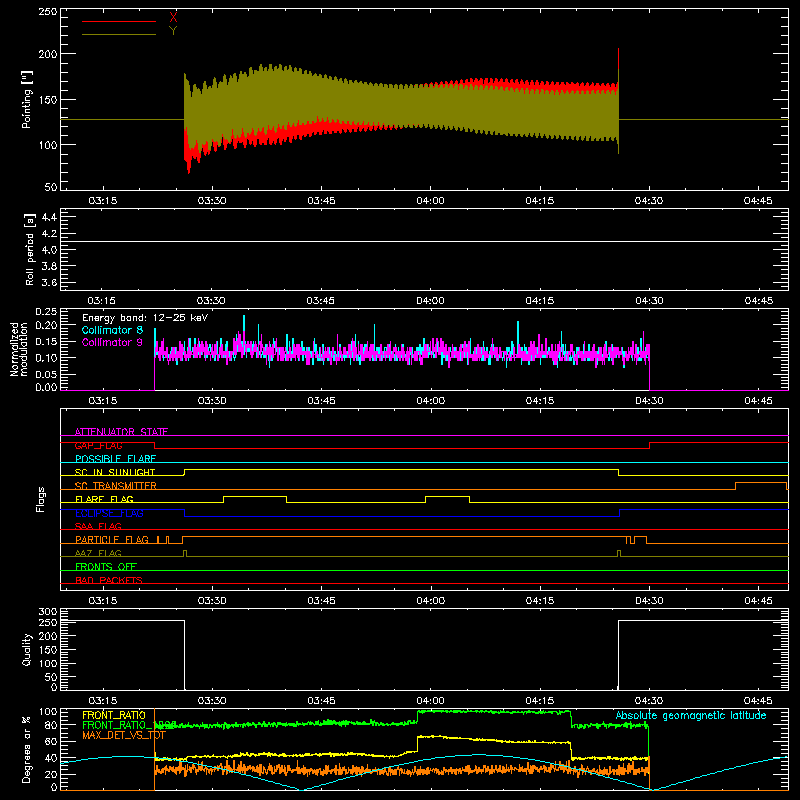The width and height of the screenshot is (800, 800).
Task: Click the second raised FLARE_FLAG segment
Action: click(447, 496)
